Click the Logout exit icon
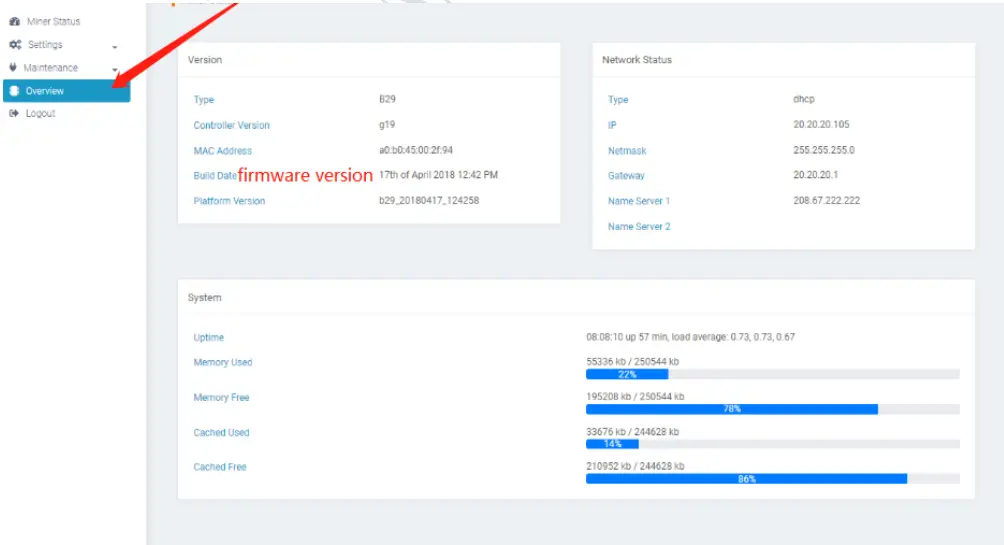Screen dimensions: 1004x545 click(x=14, y=113)
